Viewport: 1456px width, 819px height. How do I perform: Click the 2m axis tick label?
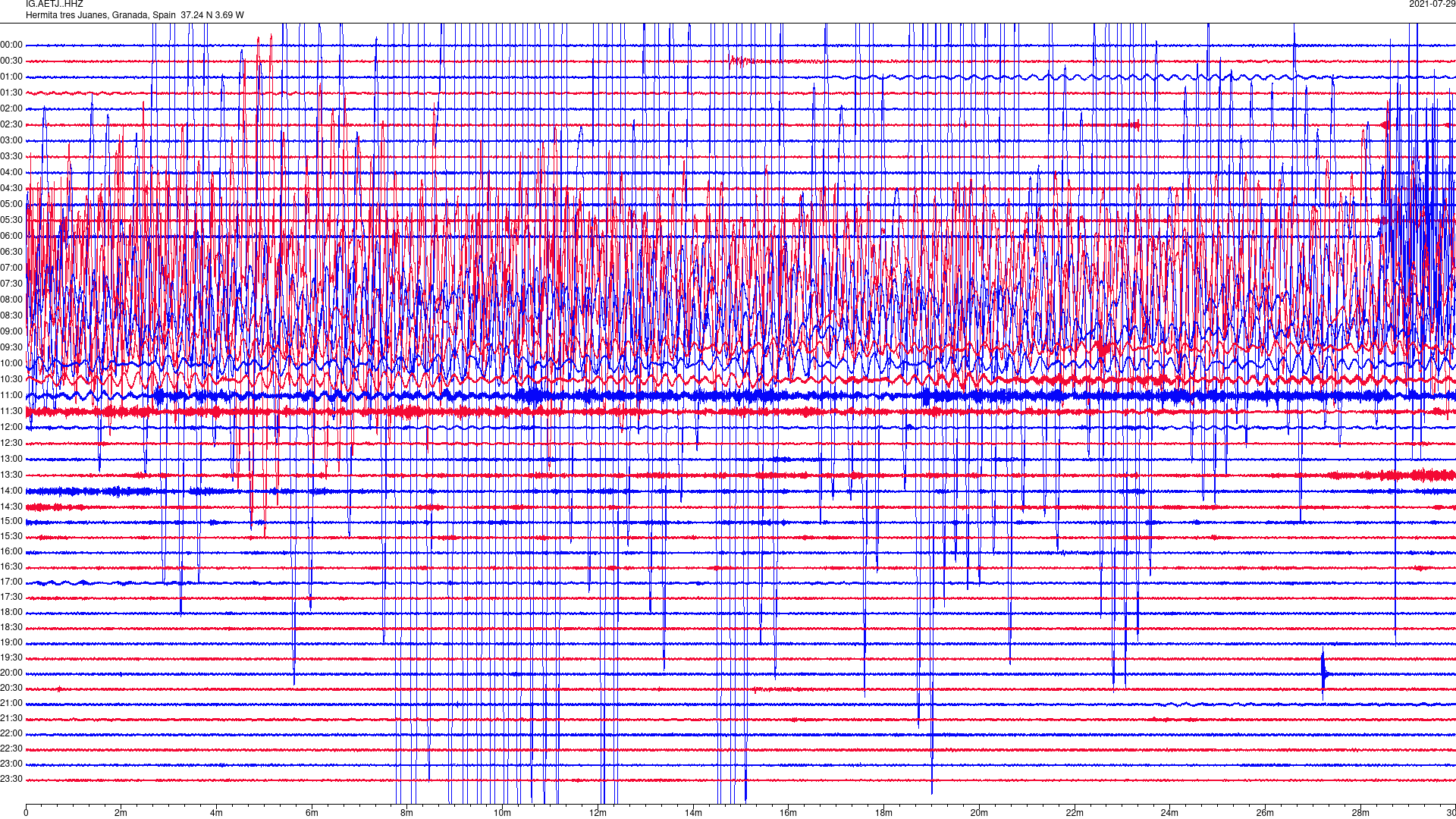point(121,813)
